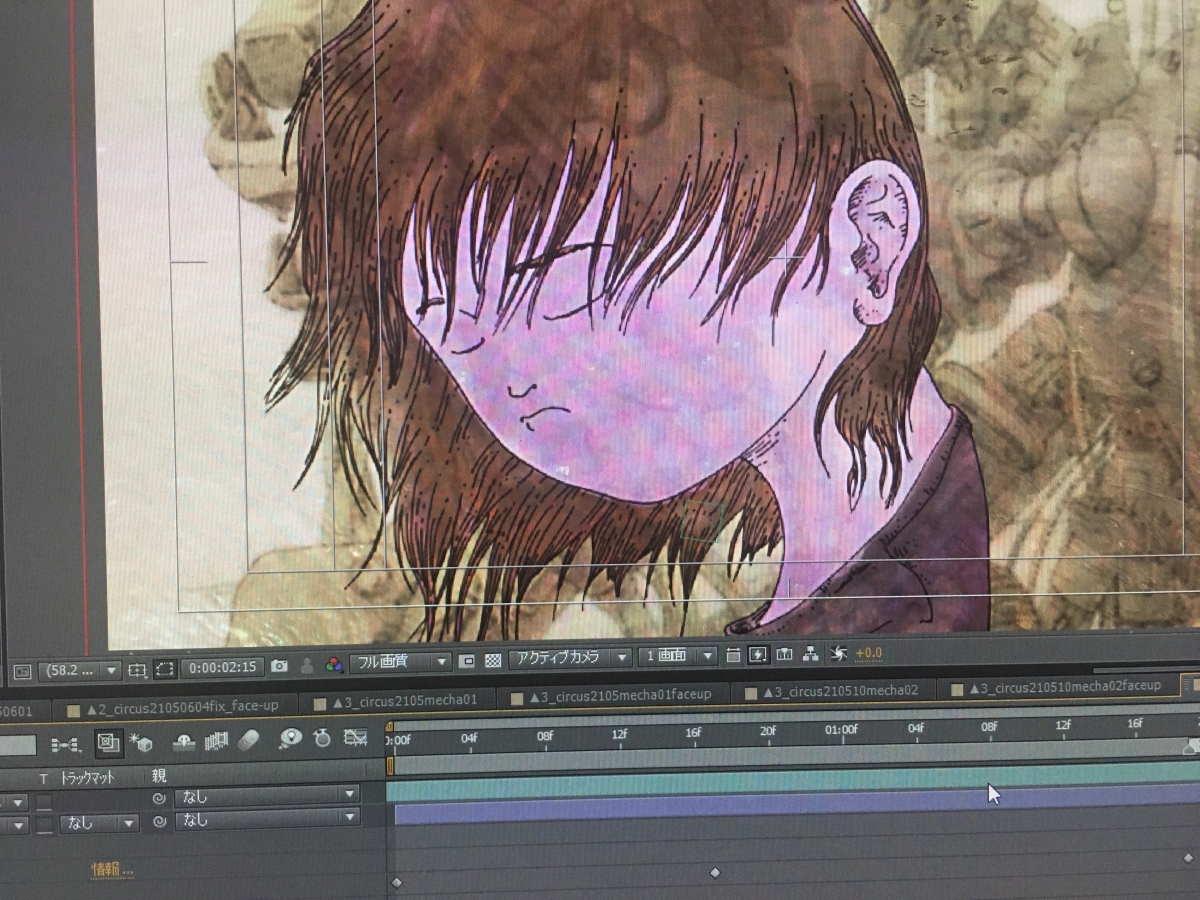Screen dimensions: 1200x900
Task: Click the Graph Editor icon
Action: point(355,738)
